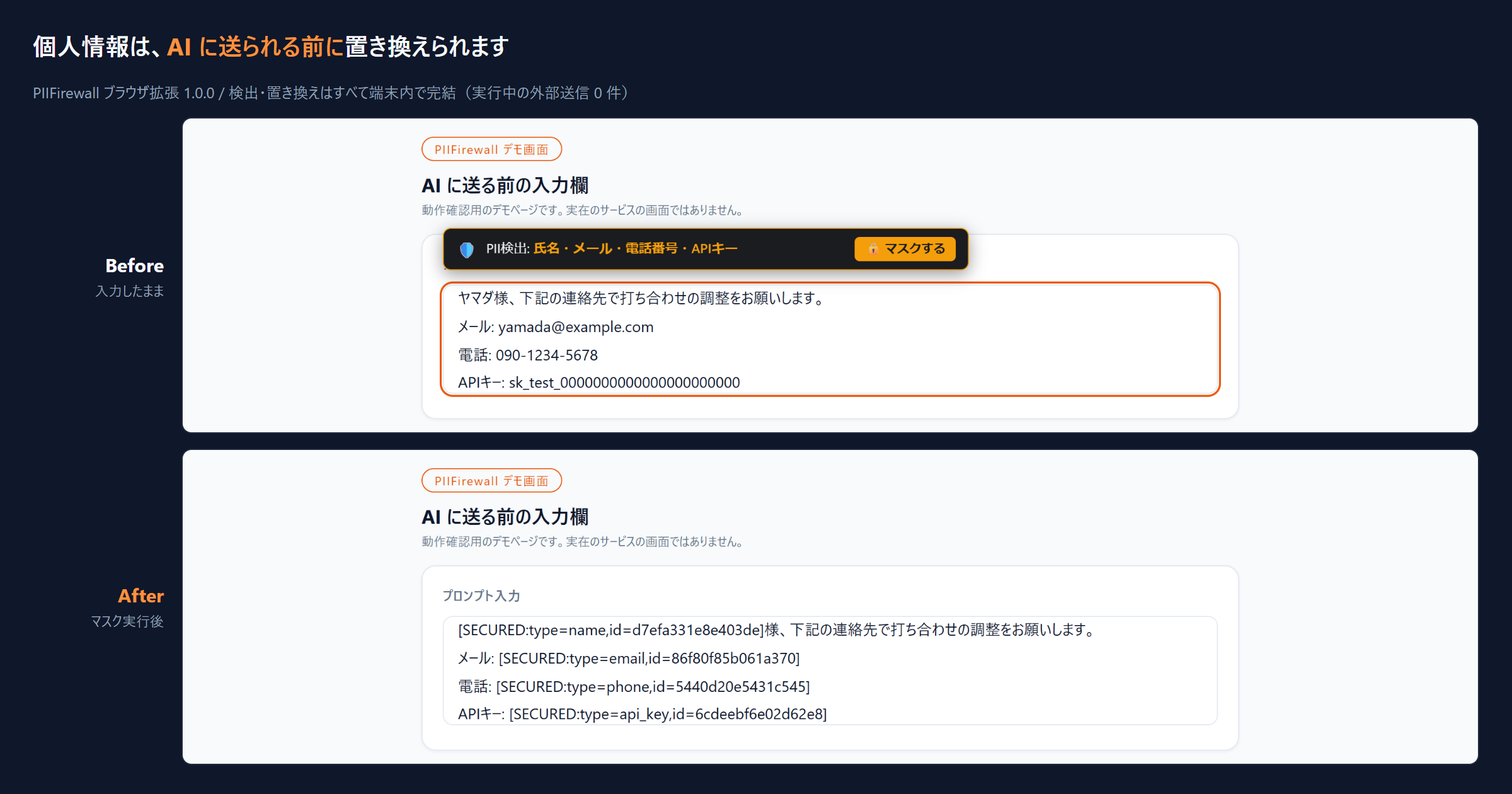Viewport: 1512px width, 794px height.
Task: Click the Before label
Action: (x=135, y=266)
